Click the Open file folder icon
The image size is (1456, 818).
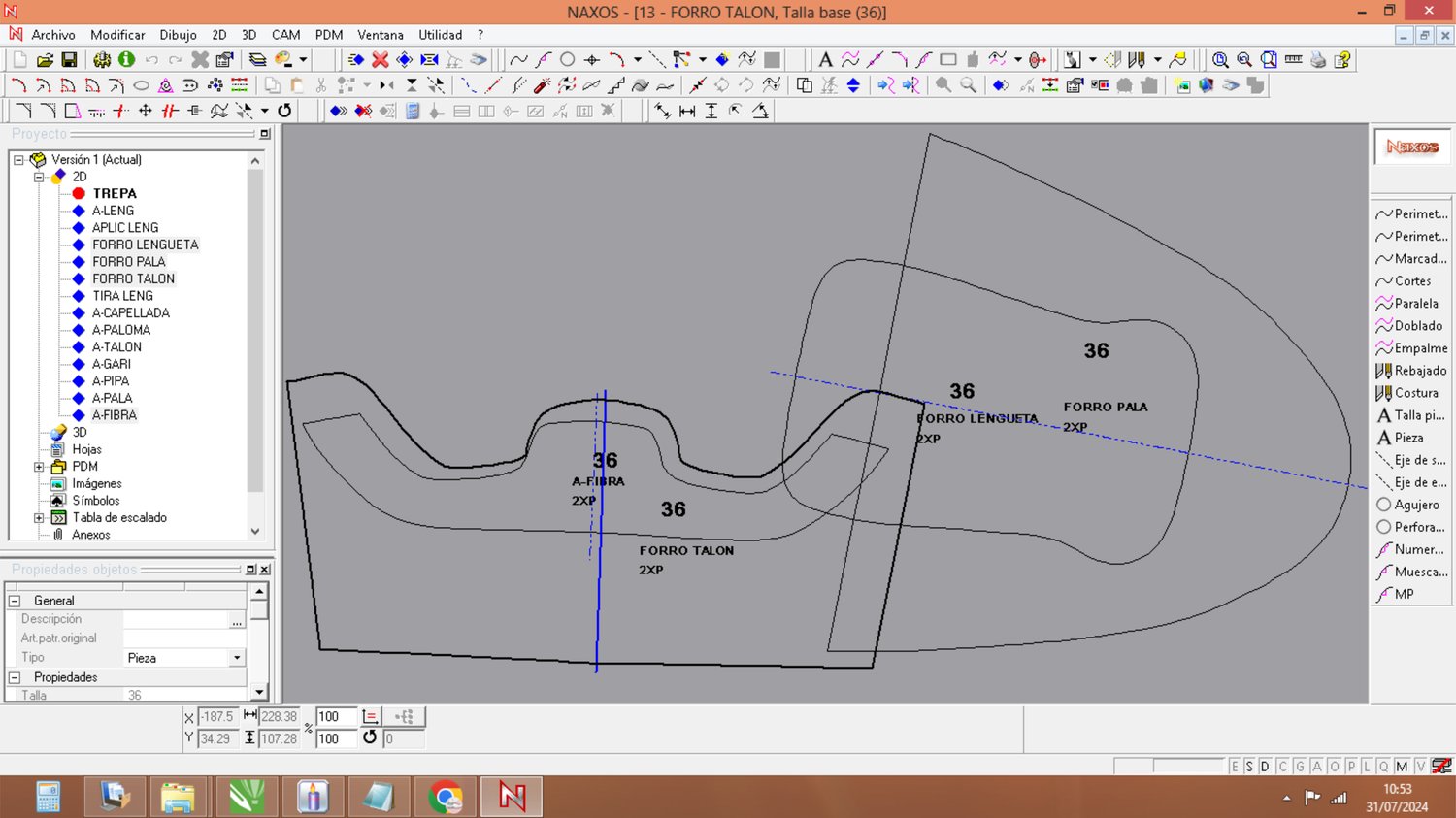[45, 60]
